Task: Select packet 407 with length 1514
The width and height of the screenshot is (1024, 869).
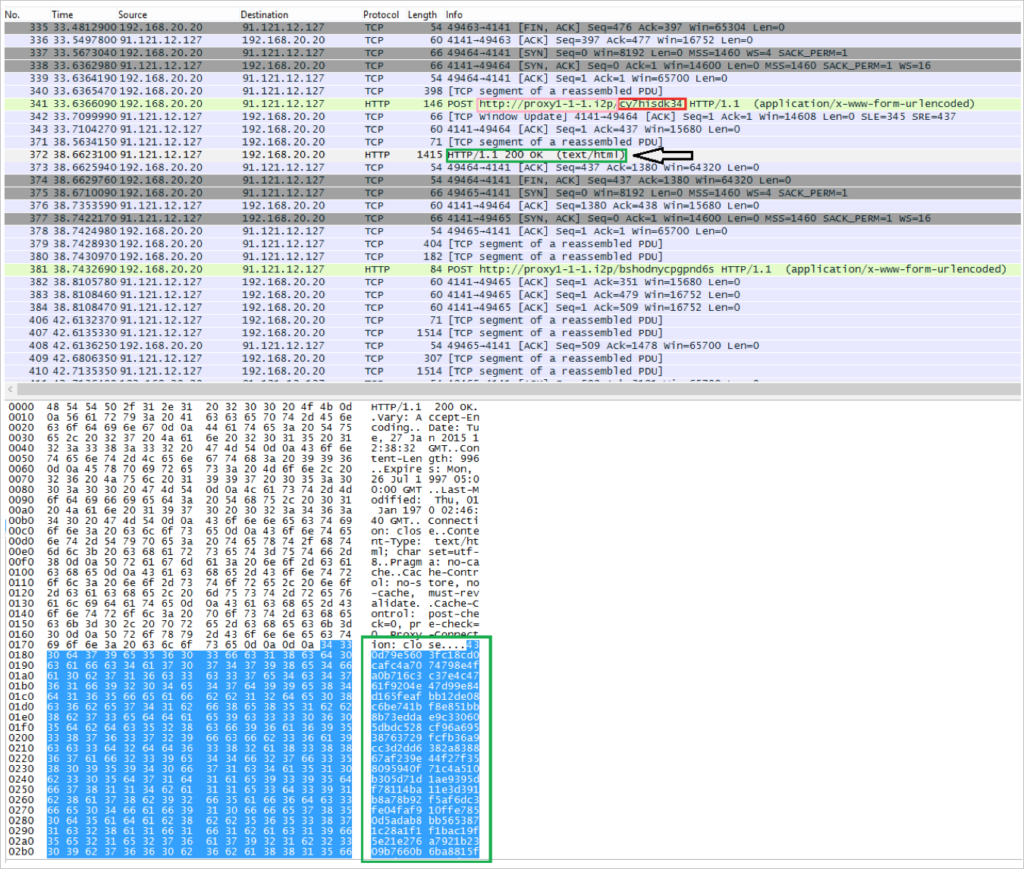Action: click(500, 332)
